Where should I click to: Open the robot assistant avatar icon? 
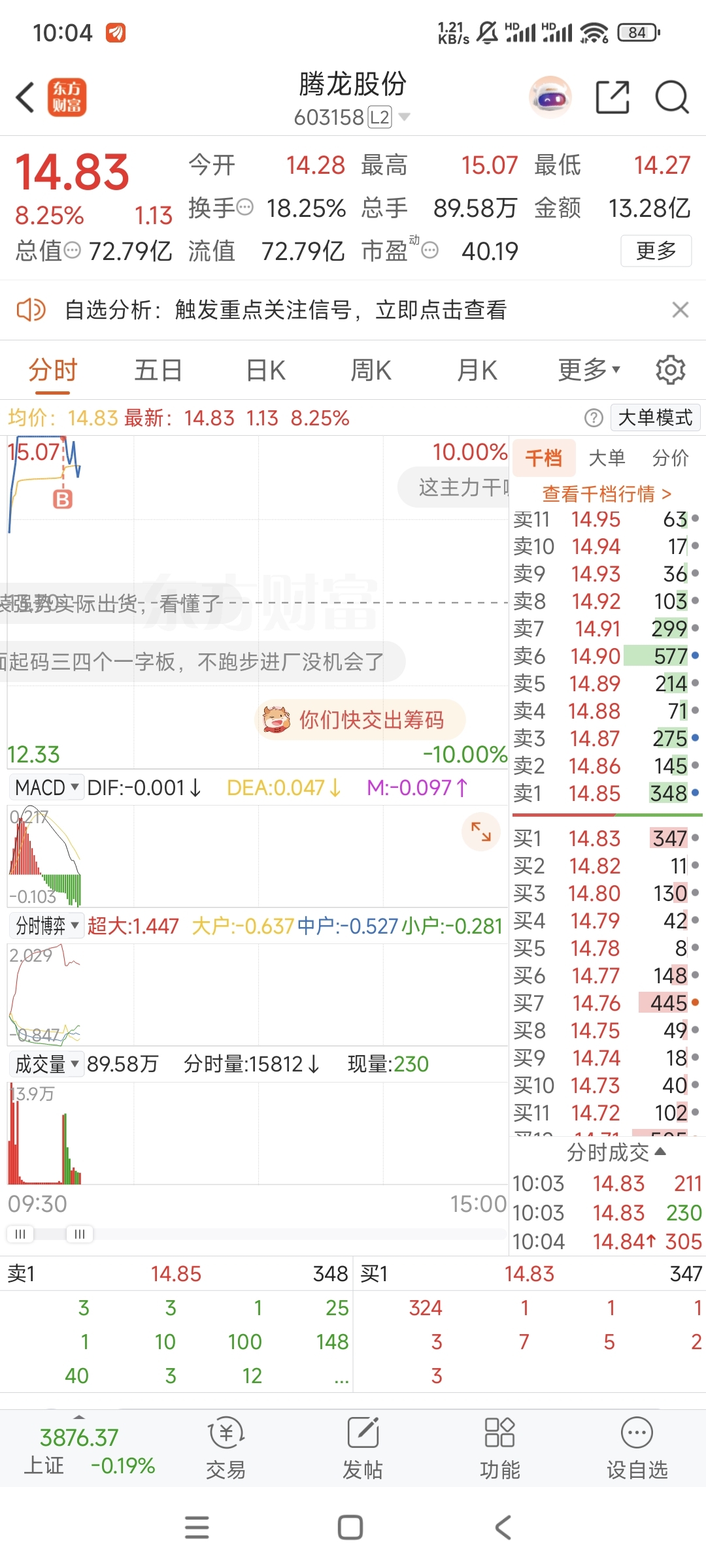[550, 97]
